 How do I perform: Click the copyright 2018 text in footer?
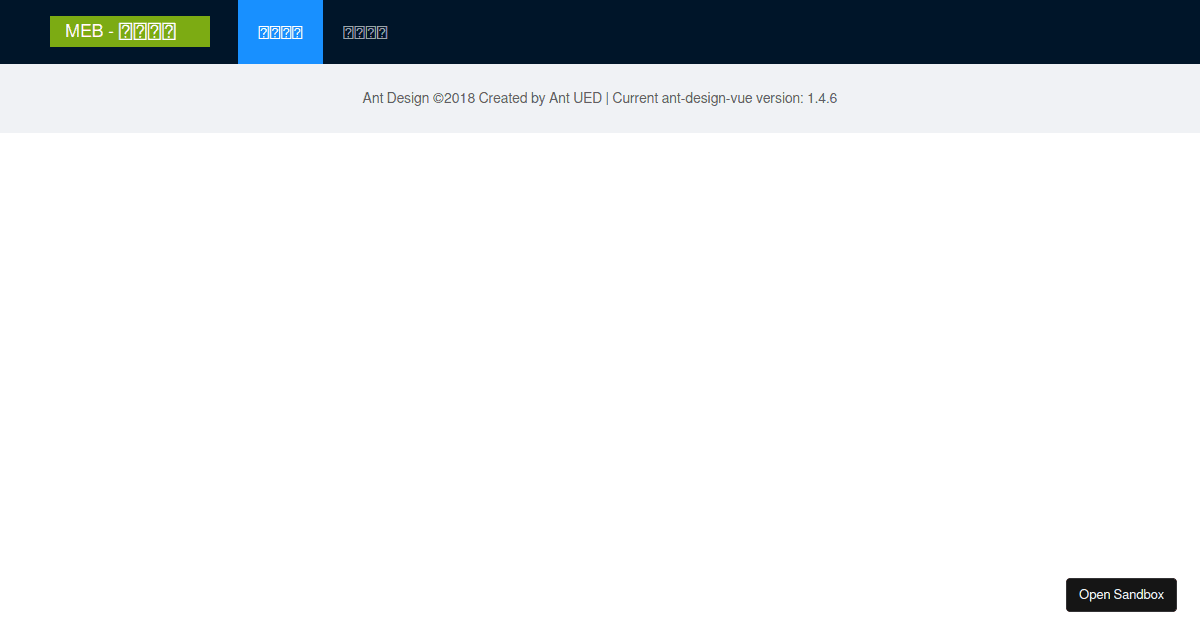click(x=459, y=98)
